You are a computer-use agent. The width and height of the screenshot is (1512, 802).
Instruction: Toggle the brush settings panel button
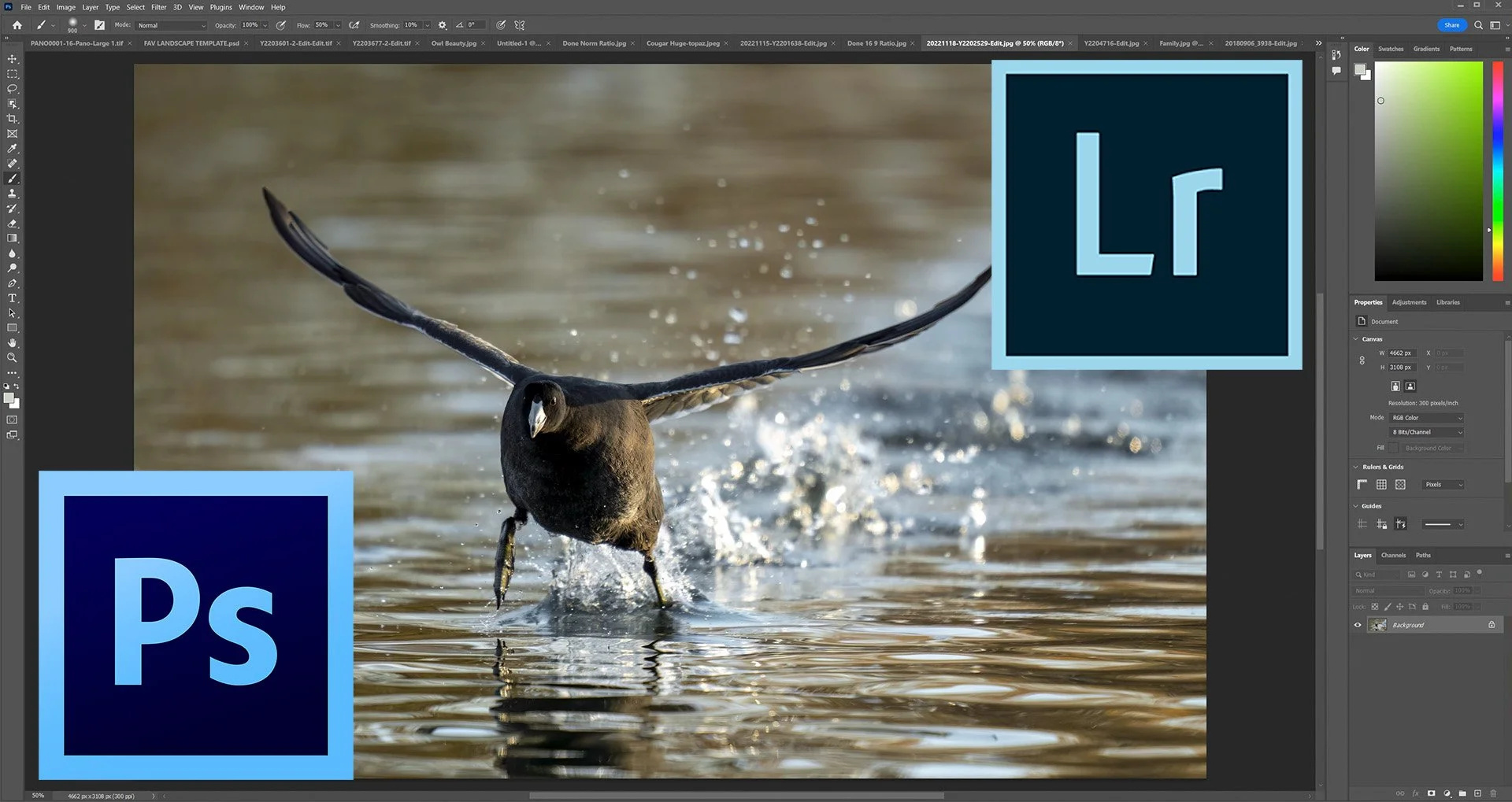[x=99, y=25]
